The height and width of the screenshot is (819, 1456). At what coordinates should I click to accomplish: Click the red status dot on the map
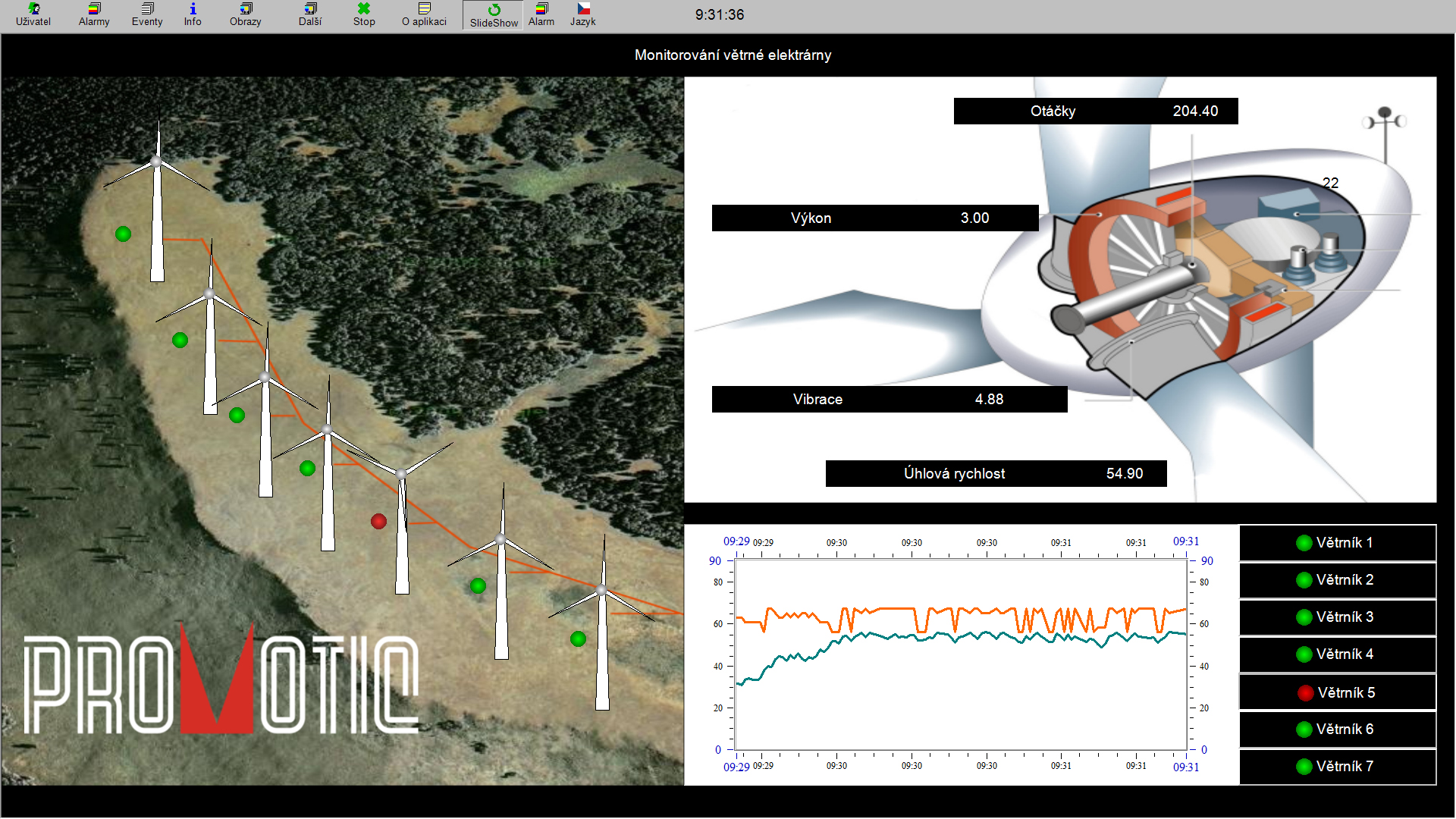378,521
